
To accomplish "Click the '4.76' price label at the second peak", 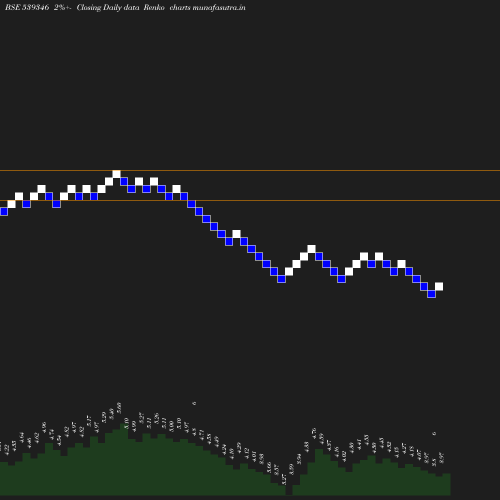I will tap(314, 433).
